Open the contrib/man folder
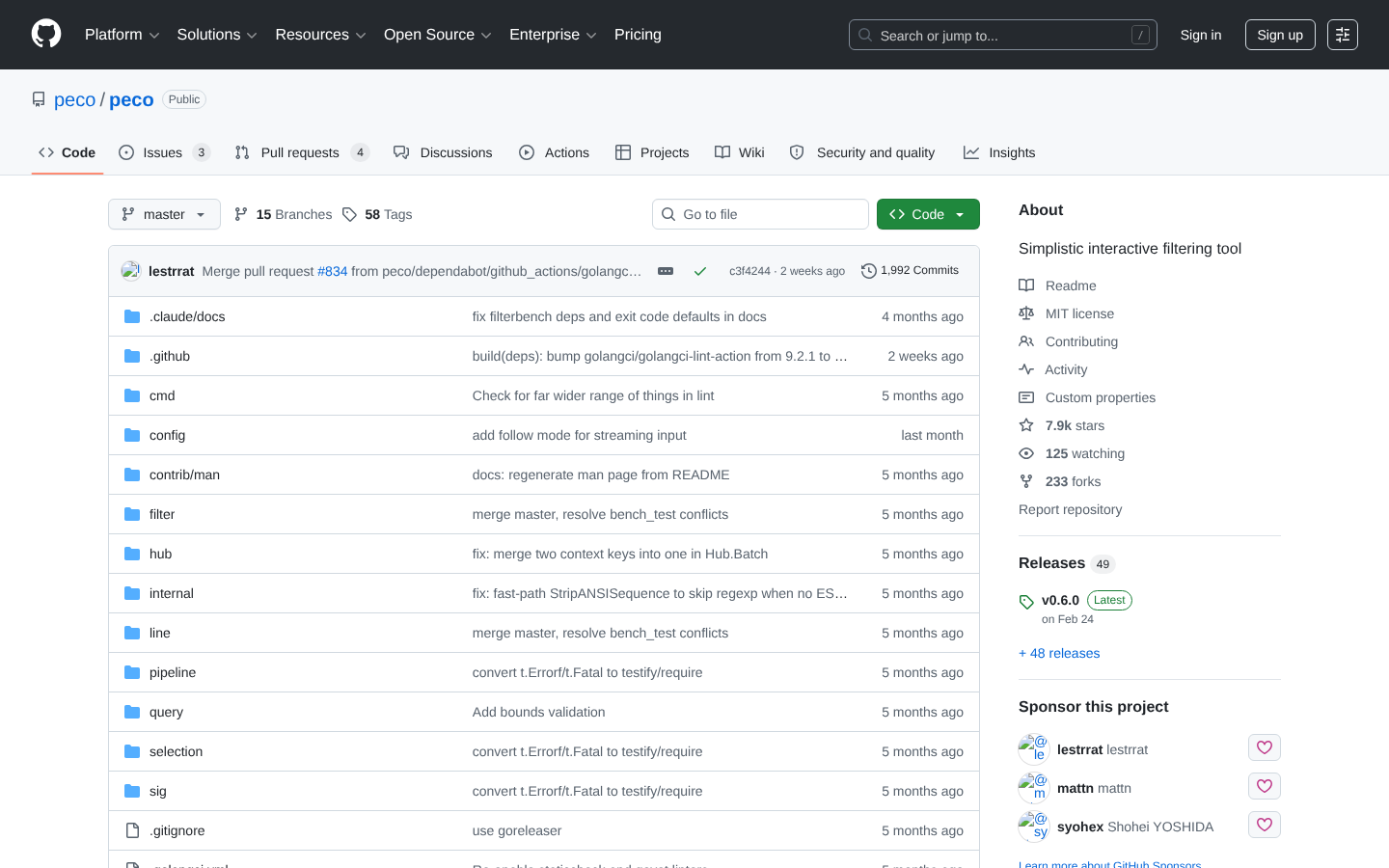The width and height of the screenshot is (1389, 868). 184,475
